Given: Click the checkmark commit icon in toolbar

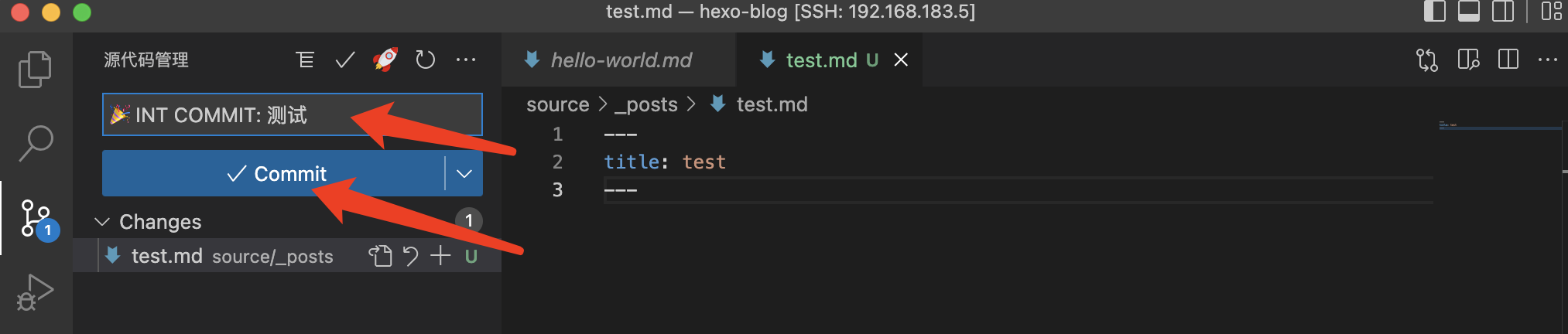Looking at the screenshot, I should click(x=345, y=60).
